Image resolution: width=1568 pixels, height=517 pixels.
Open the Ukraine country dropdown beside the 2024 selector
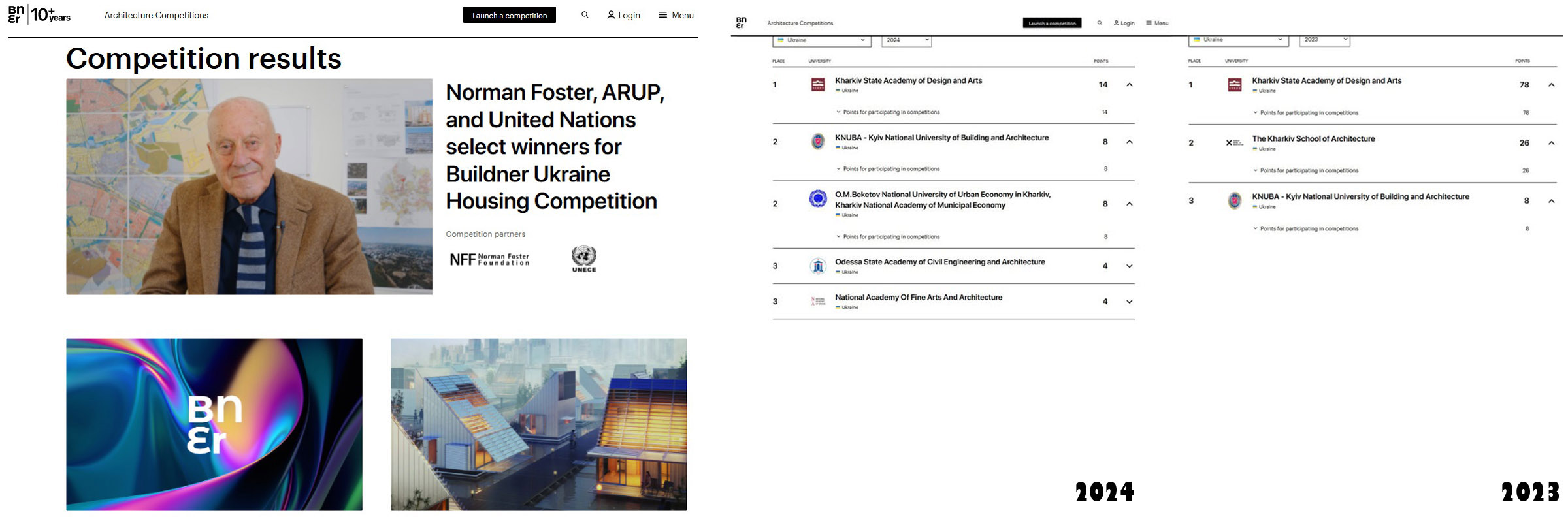click(x=822, y=40)
